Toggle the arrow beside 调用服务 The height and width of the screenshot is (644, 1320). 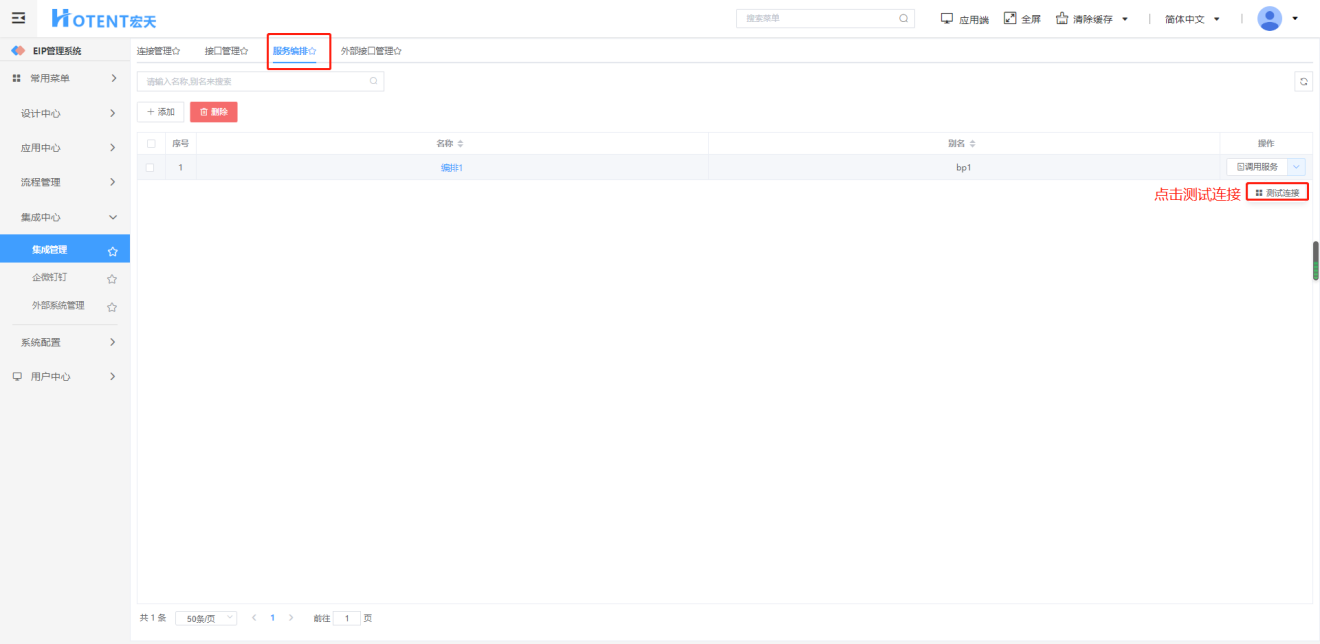pyautogui.click(x=1296, y=167)
